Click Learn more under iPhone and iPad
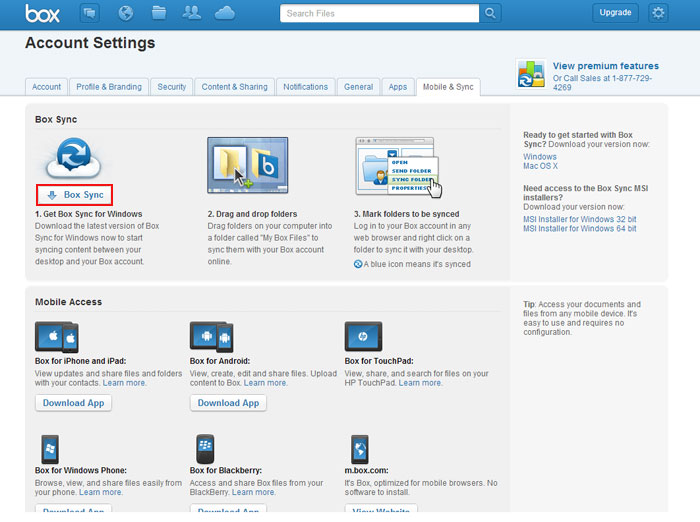Viewport: 700px width, 522px height. [x=124, y=383]
